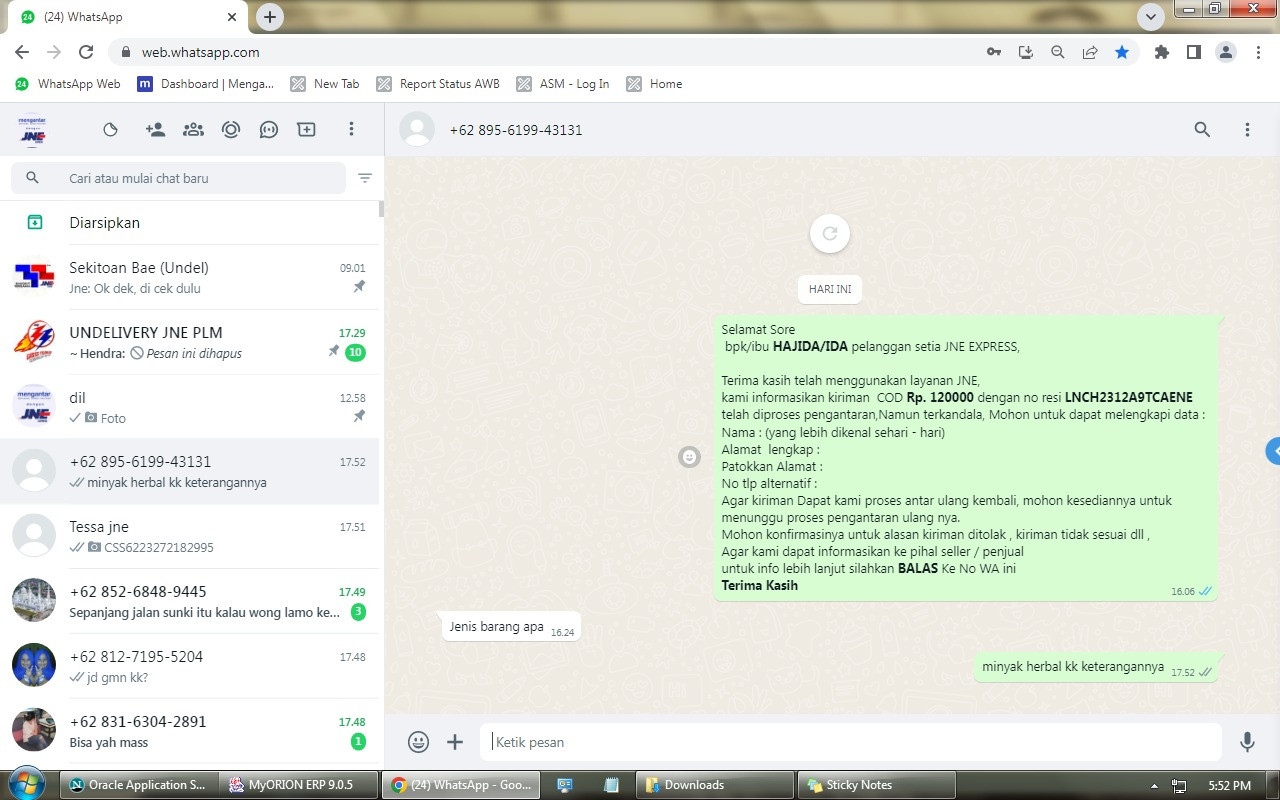This screenshot has width=1280, height=800.
Task: React to the long message with emoji icon
Action: point(689,457)
